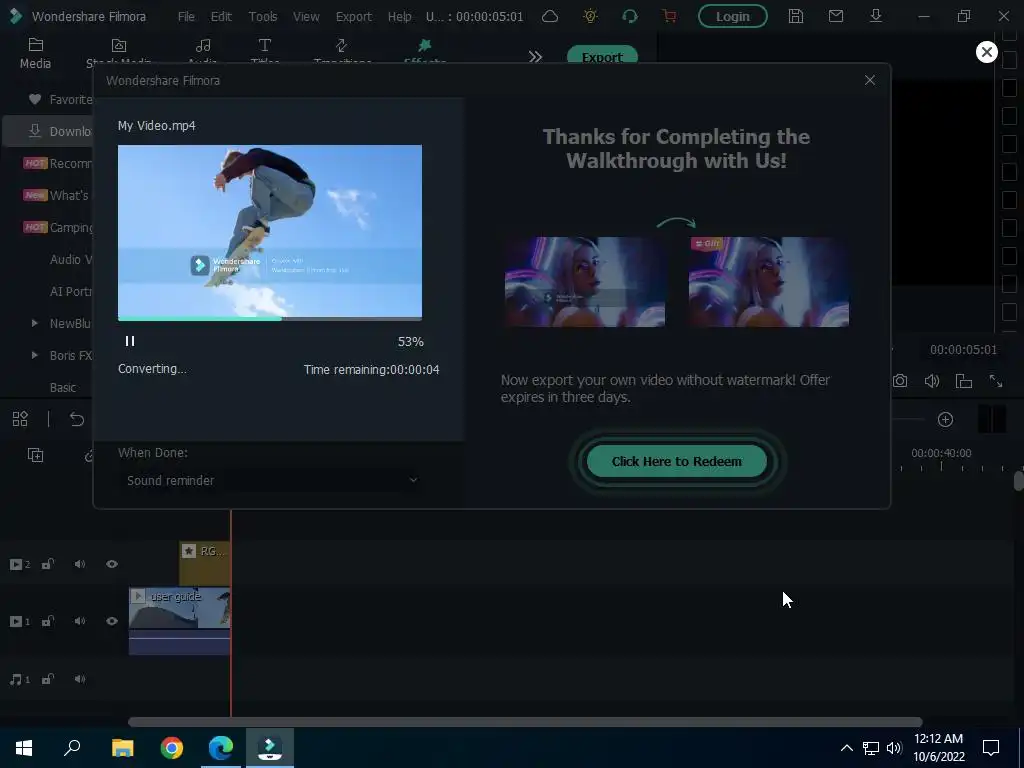Viewport: 1024px width, 768px height.
Task: Dismiss the overlay with the round X icon
Action: pos(986,52)
